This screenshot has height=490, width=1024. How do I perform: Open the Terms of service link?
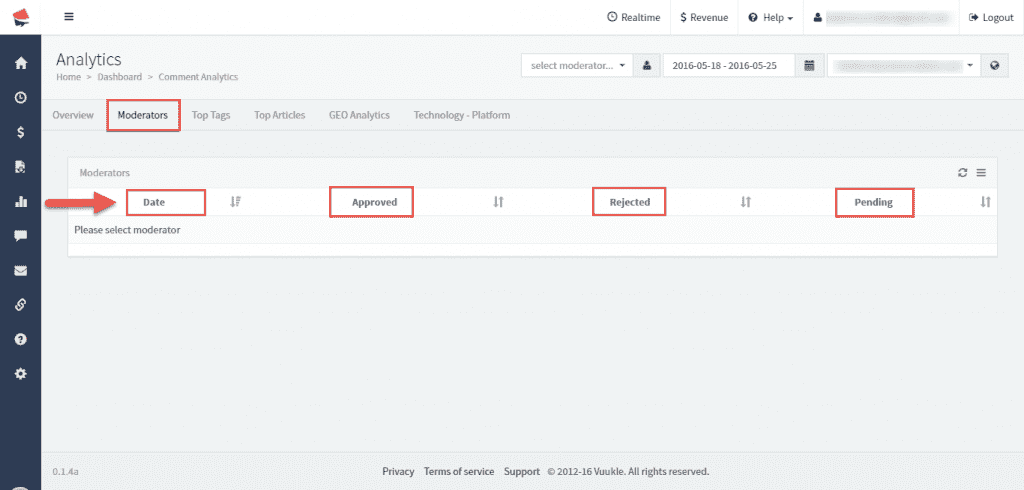click(459, 471)
